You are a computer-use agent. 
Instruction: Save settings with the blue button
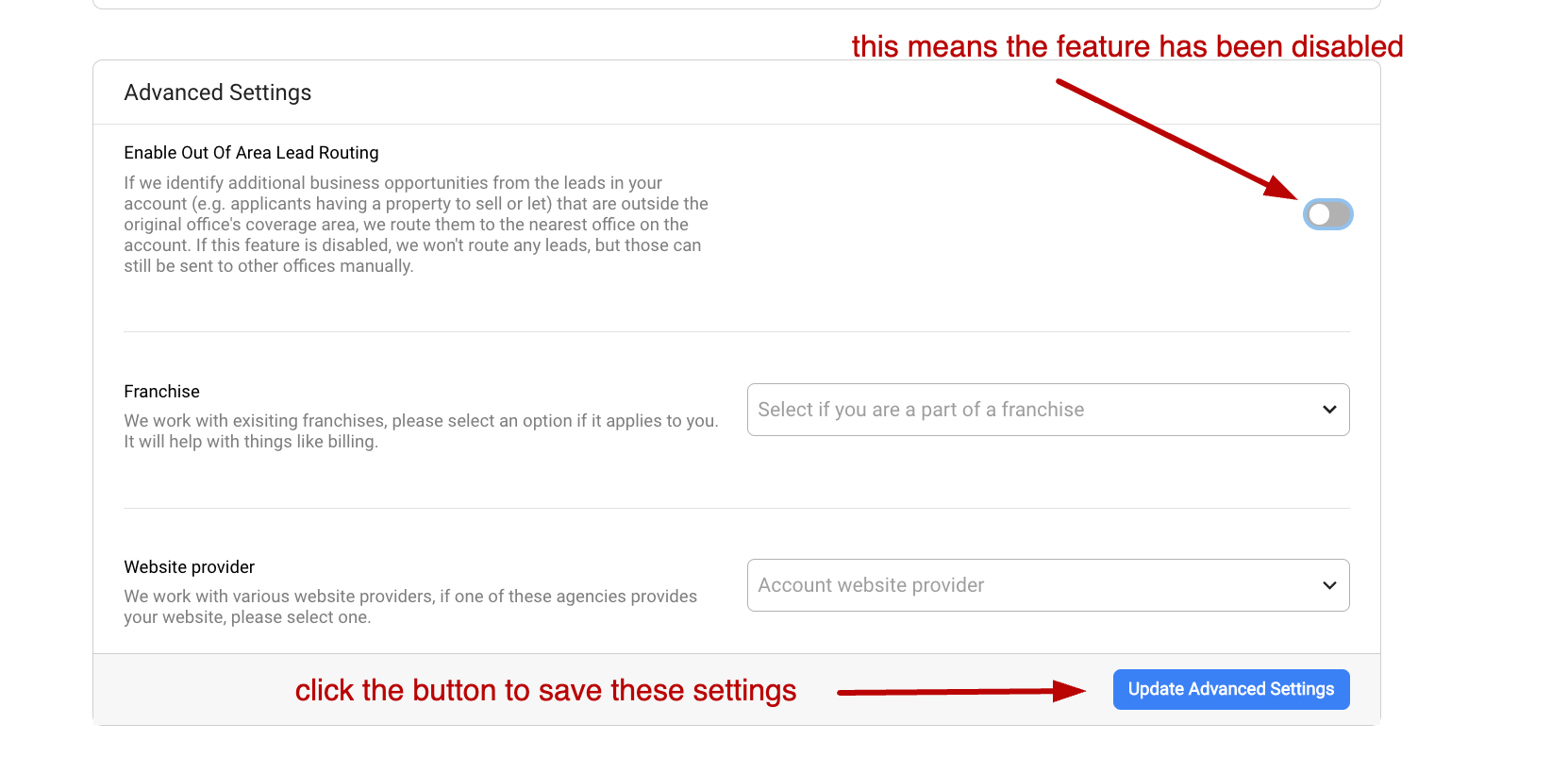(x=1230, y=689)
